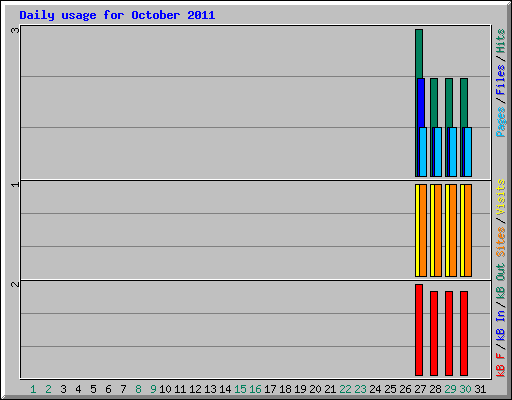Click the "Sites" legend label
This screenshot has width=512, height=400.
[501, 242]
